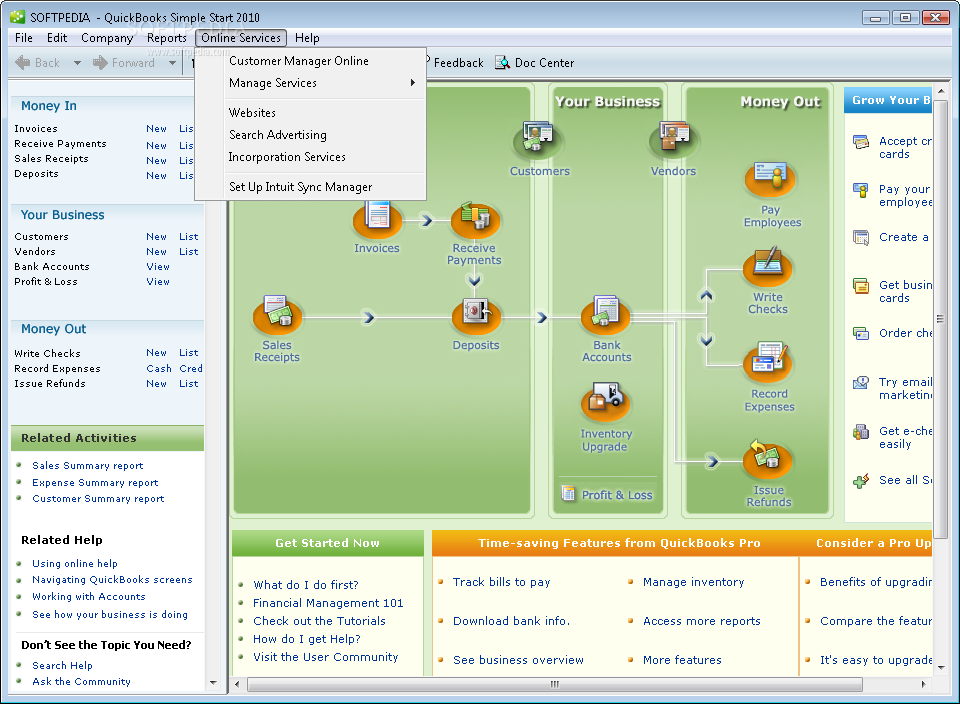Open the Reports menu
The image size is (960, 704).
coord(167,38)
